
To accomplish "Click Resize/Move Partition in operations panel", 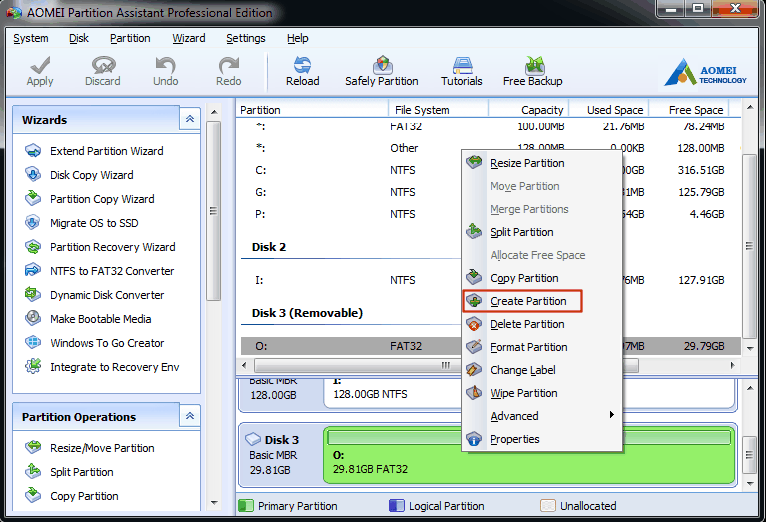I will click(102, 448).
